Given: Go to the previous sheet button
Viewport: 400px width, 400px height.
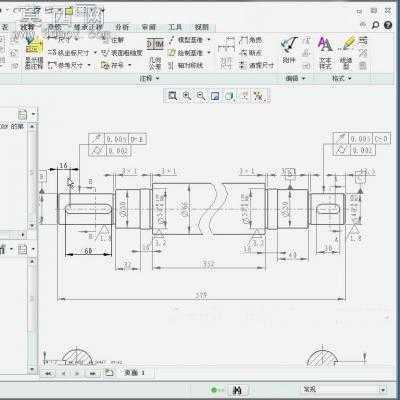Looking at the screenshot, I should [x=63, y=373].
